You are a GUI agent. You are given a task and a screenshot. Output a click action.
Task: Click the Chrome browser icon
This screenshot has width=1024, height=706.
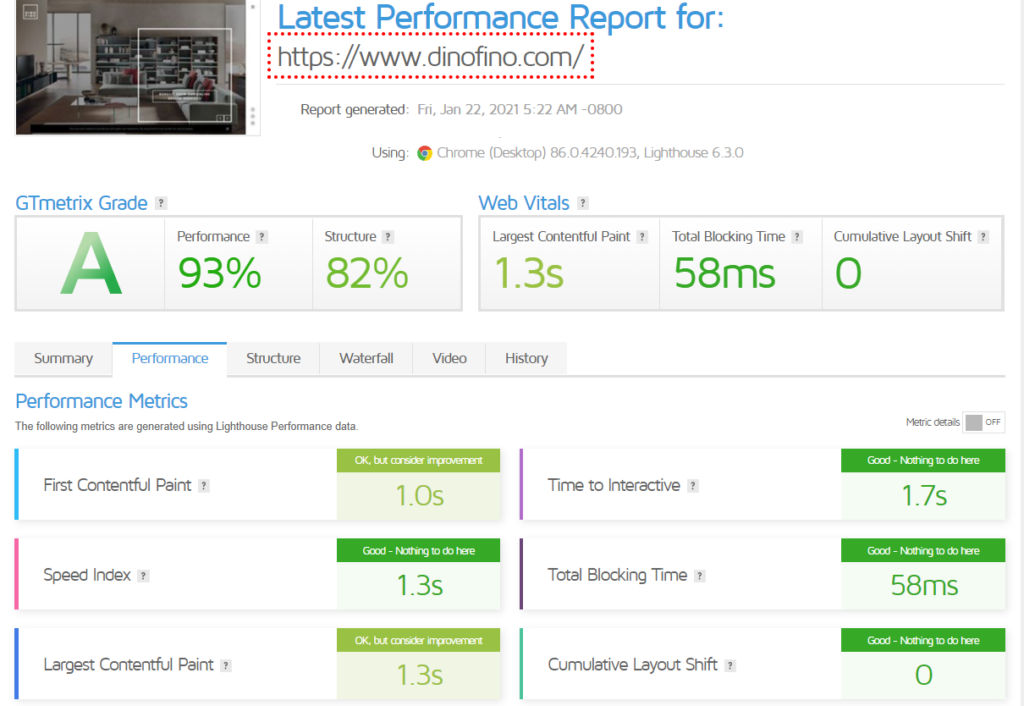point(424,153)
